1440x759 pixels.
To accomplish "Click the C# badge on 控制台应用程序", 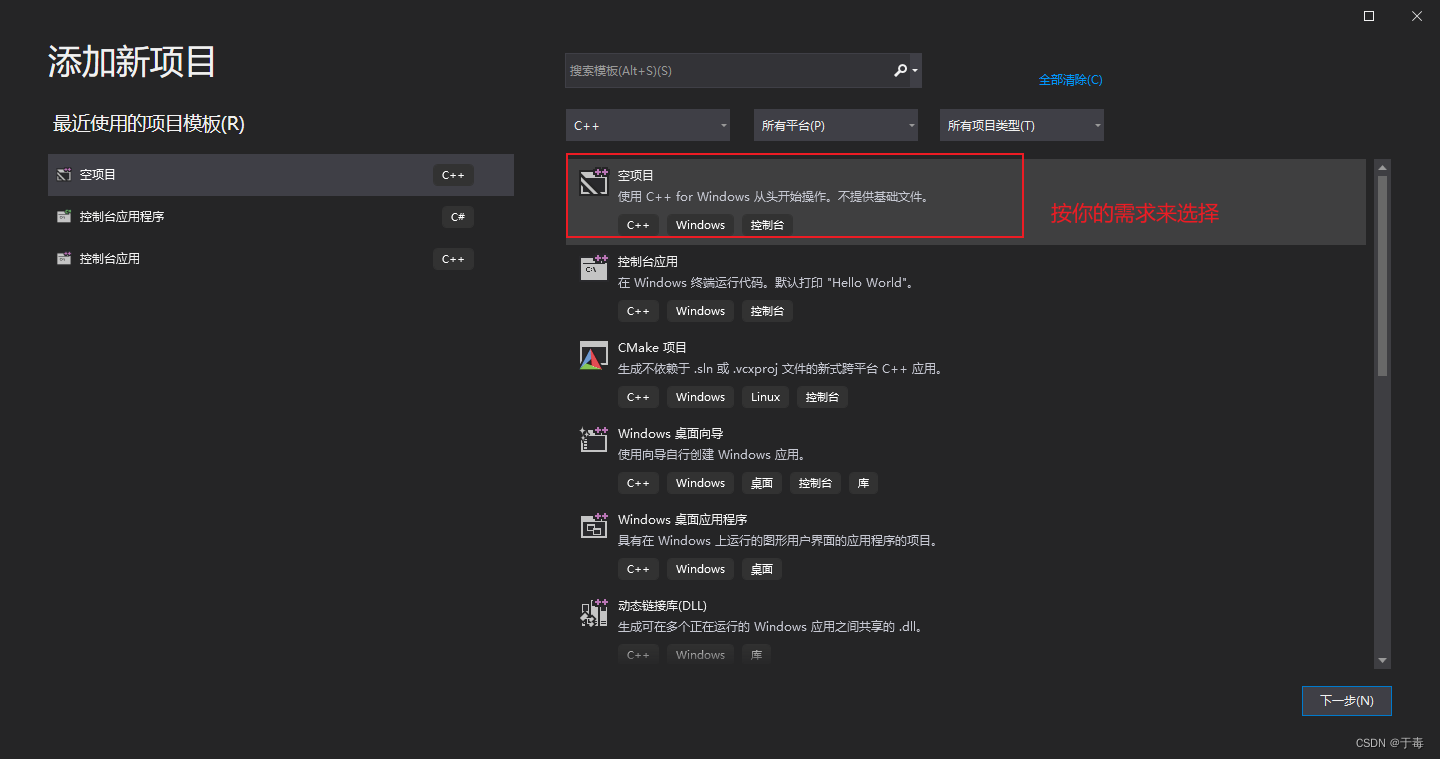I will (x=458, y=216).
